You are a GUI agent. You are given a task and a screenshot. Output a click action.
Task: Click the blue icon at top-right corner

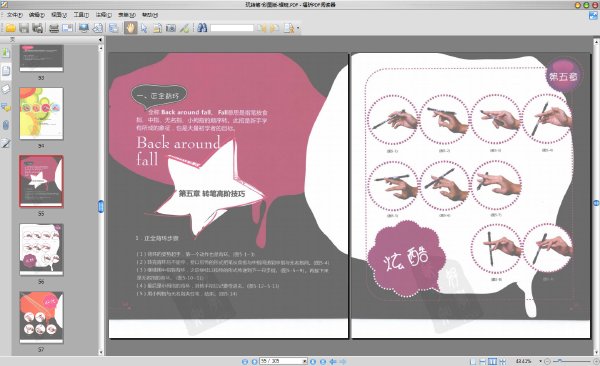pyautogui.click(x=593, y=16)
